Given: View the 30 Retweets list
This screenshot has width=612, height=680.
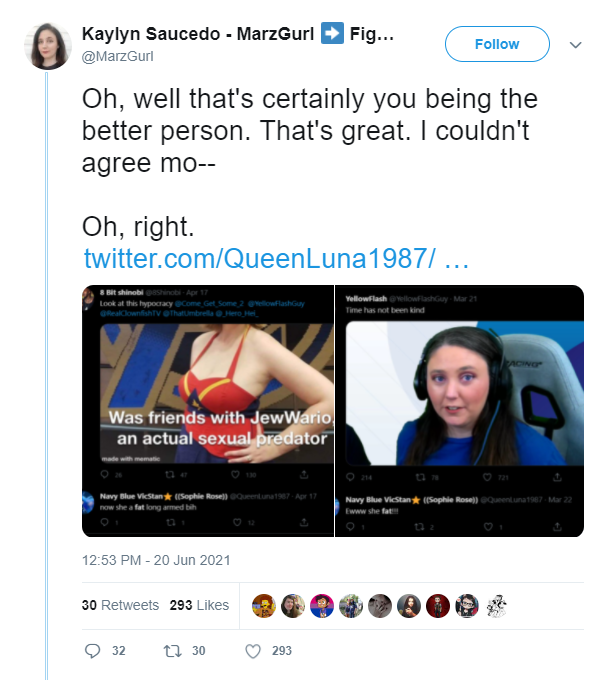Looking at the screenshot, I should [120, 605].
